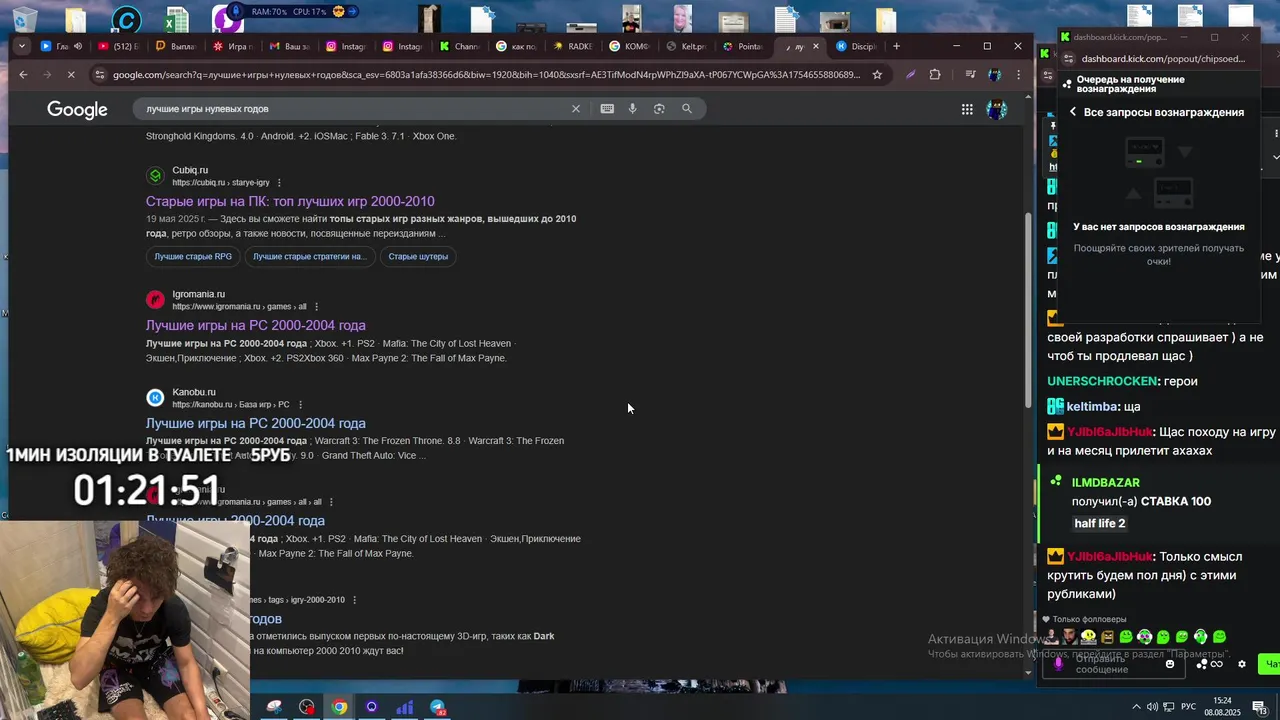The height and width of the screenshot is (720, 1280).
Task: Click the purple feather extension icon
Action: (910, 75)
